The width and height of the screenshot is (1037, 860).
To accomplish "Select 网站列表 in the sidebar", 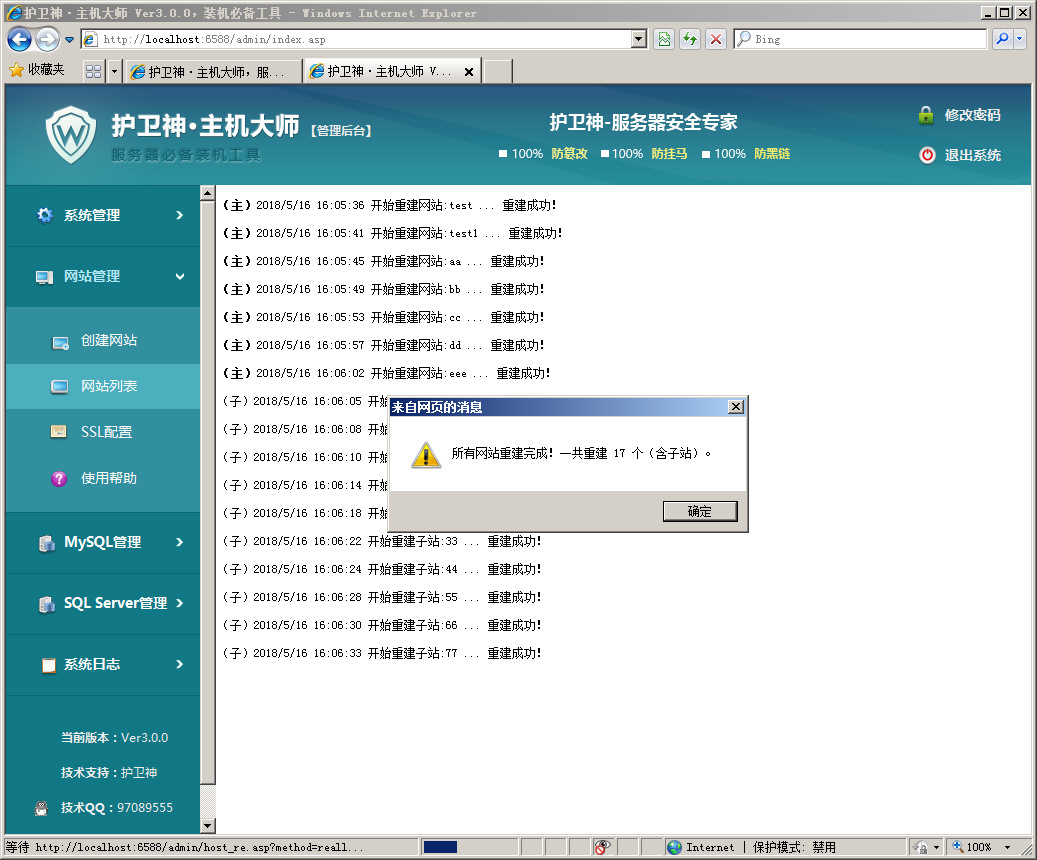I will point(103,386).
